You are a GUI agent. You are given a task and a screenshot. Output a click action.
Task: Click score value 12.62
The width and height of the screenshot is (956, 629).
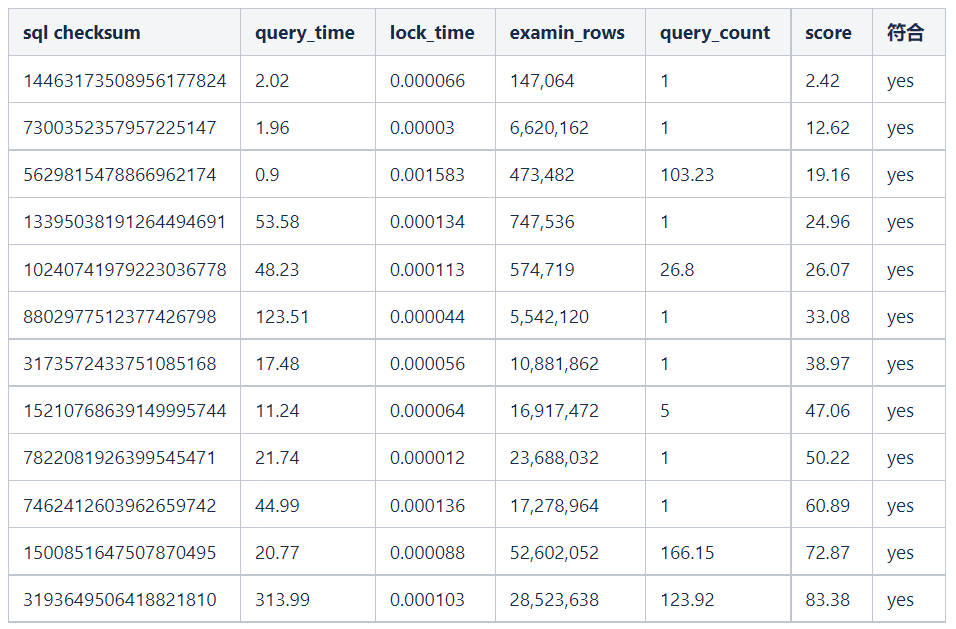(x=827, y=127)
